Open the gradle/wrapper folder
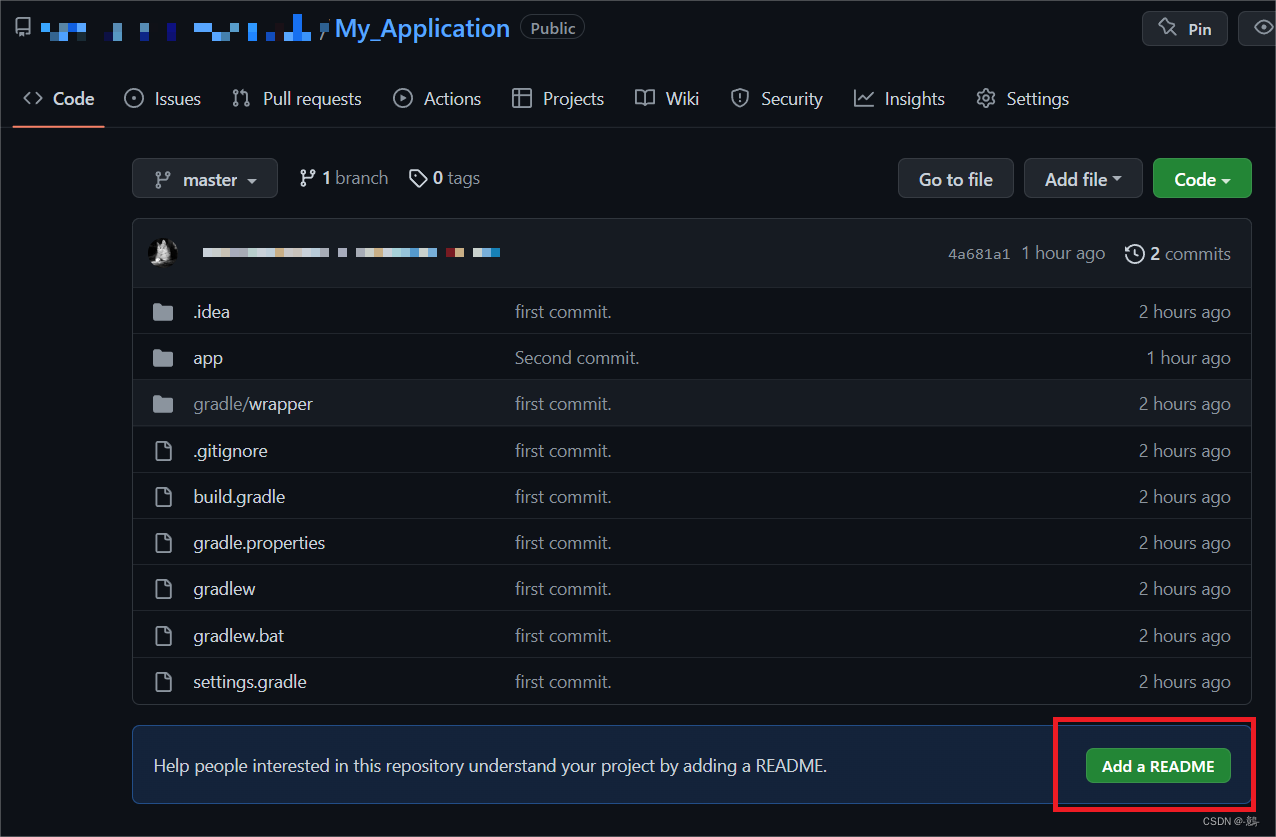Viewport: 1276px width, 837px height. point(253,404)
